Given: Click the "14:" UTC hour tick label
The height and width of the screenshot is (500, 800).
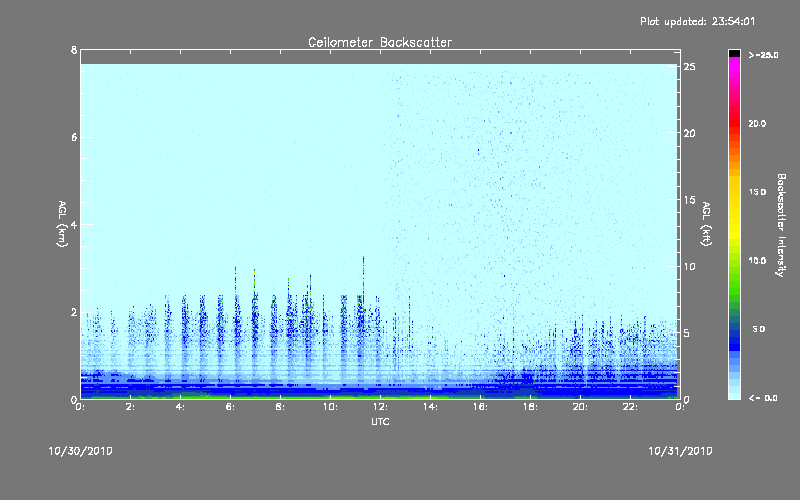Looking at the screenshot, I should pos(430,407).
